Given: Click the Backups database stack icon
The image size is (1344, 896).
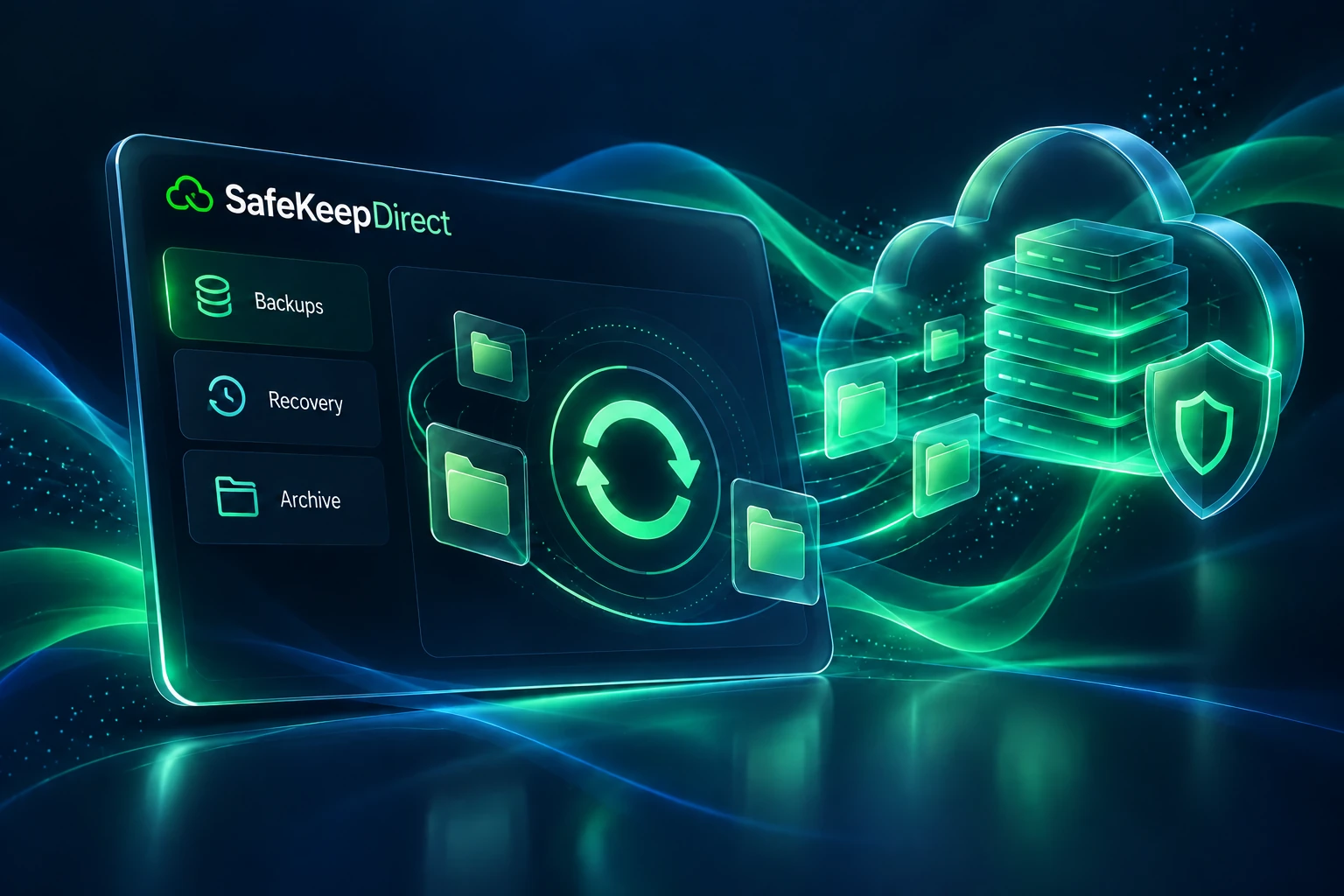Looking at the screenshot, I should (x=213, y=296).
